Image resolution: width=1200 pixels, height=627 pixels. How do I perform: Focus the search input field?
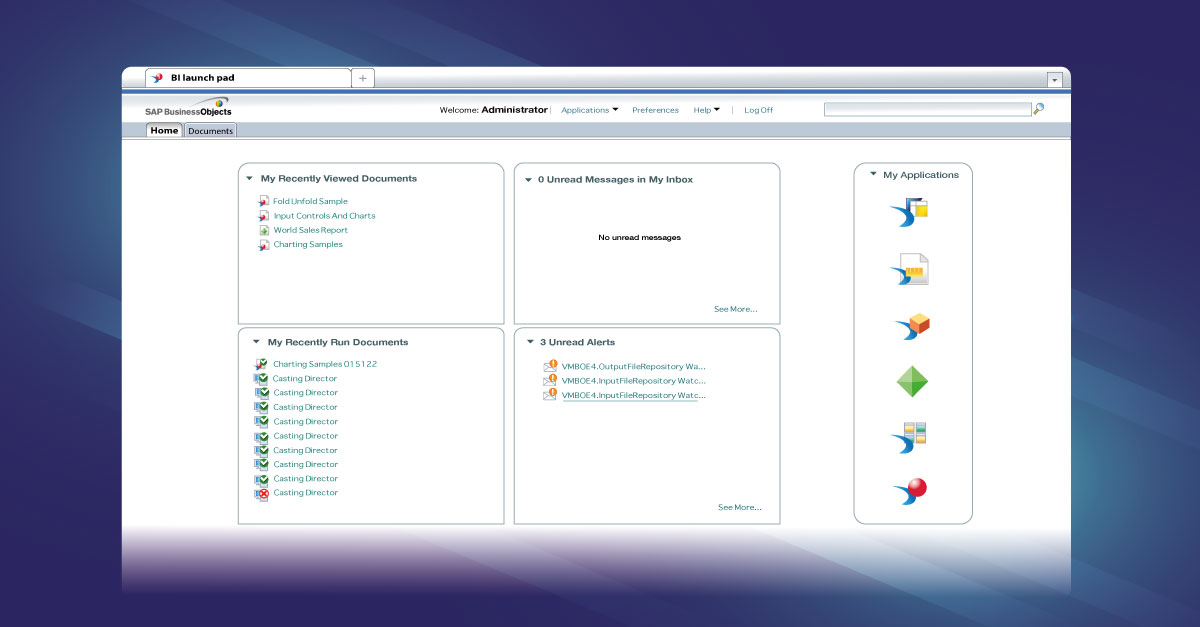pos(927,109)
